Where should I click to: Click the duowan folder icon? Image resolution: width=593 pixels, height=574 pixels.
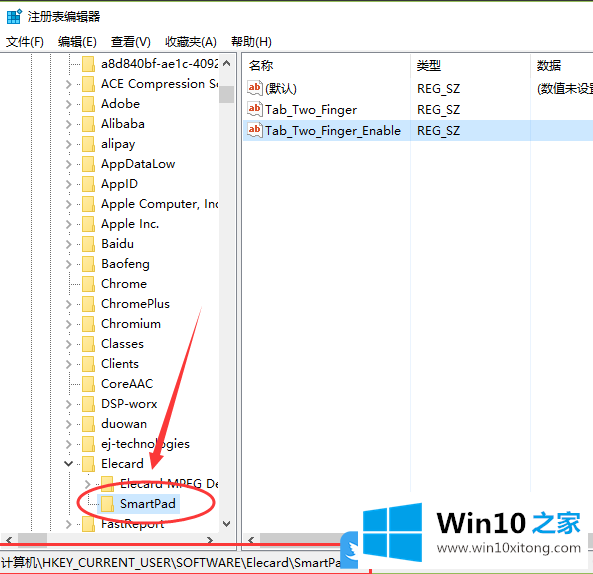click(88, 424)
